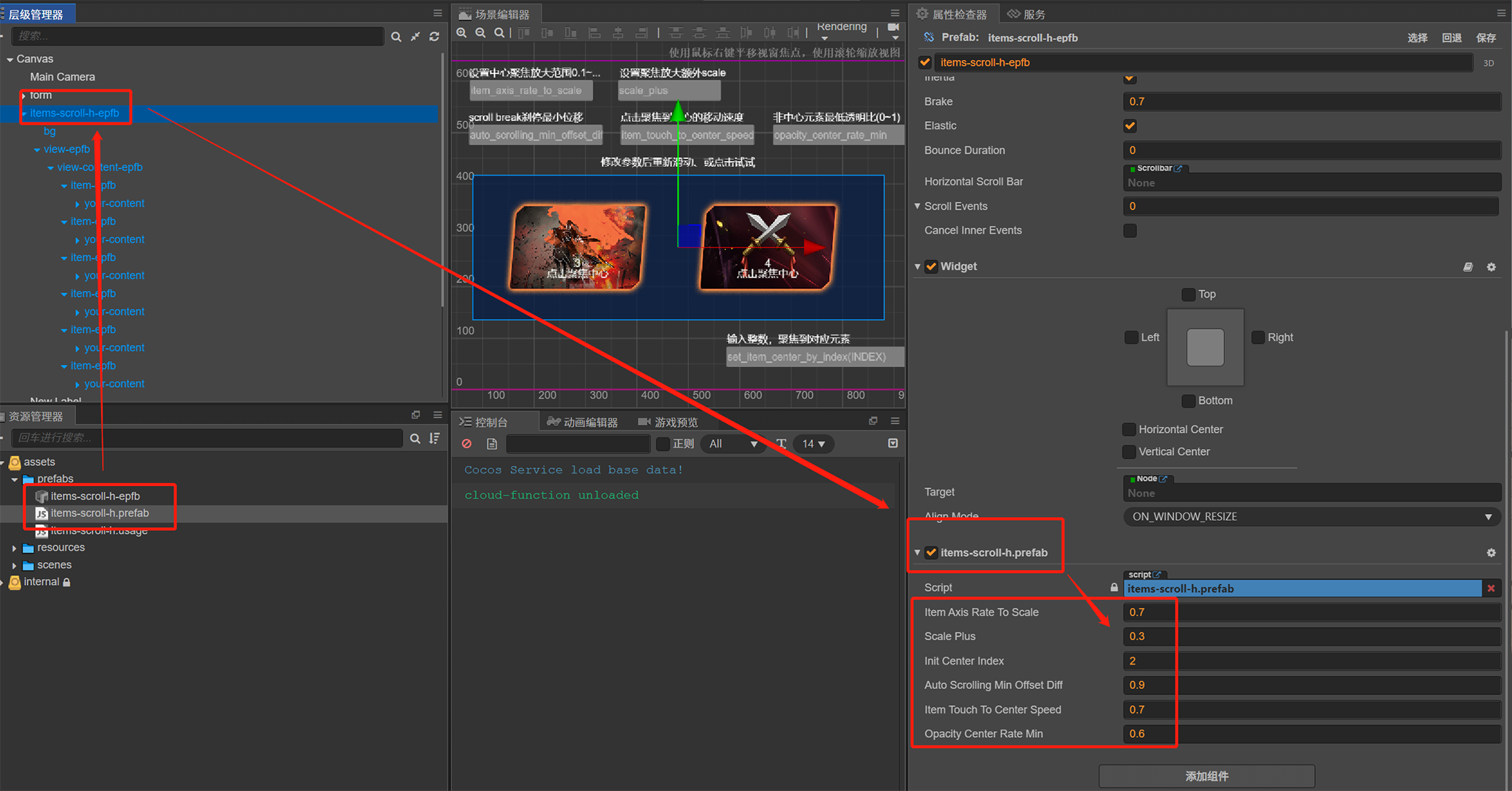
Task: Click the clear console icon
Action: (x=467, y=444)
